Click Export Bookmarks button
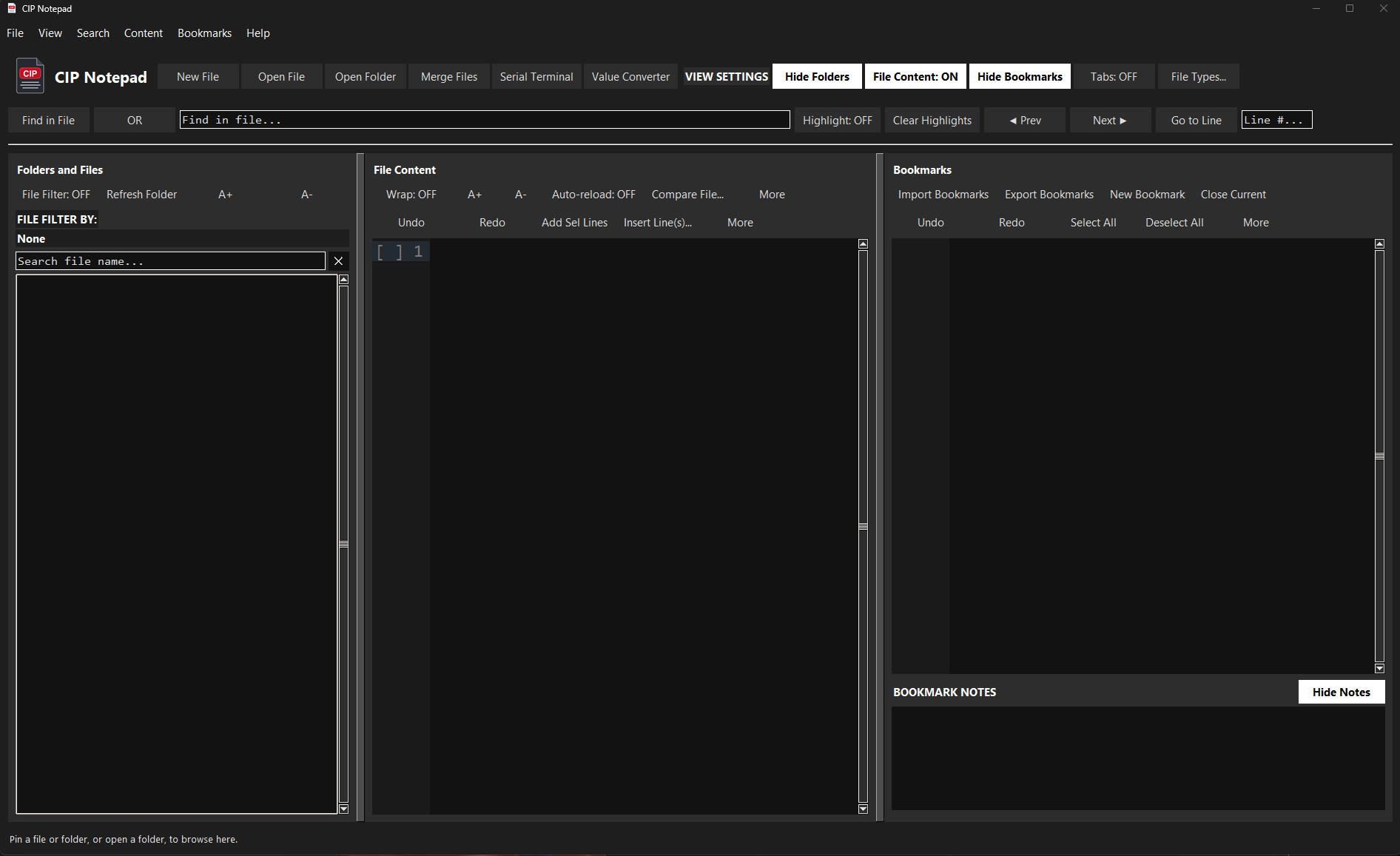 coord(1049,195)
